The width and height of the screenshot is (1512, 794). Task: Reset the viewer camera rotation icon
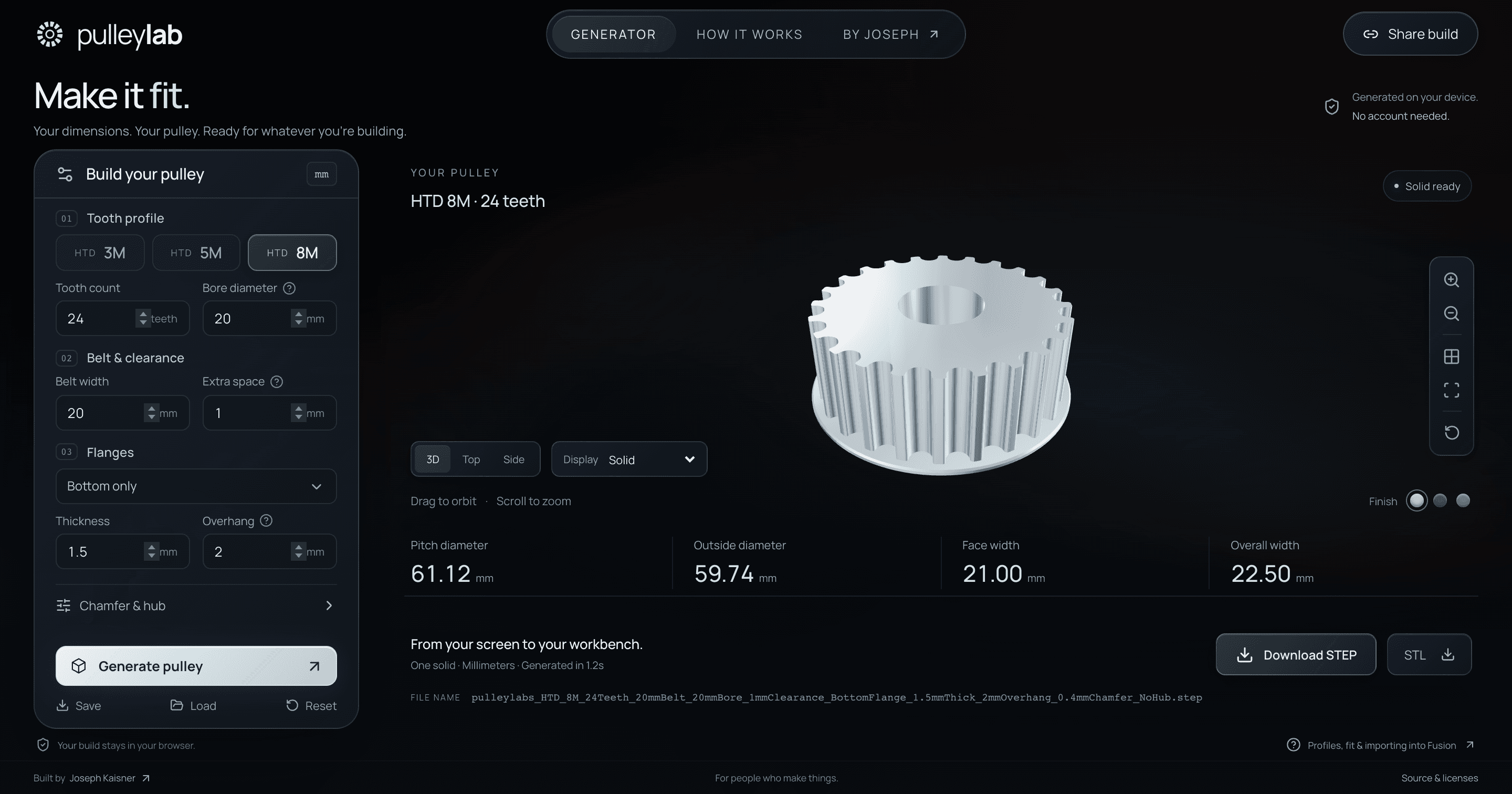[1452, 433]
